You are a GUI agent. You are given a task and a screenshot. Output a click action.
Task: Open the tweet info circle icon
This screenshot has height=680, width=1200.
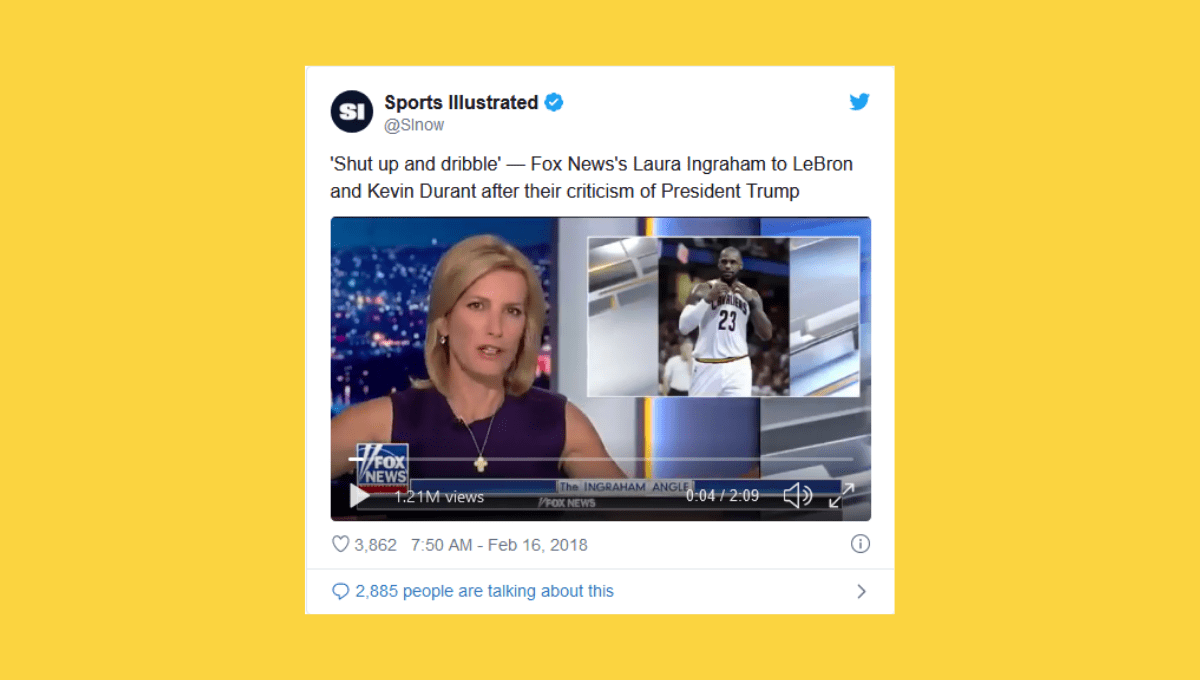click(x=860, y=544)
